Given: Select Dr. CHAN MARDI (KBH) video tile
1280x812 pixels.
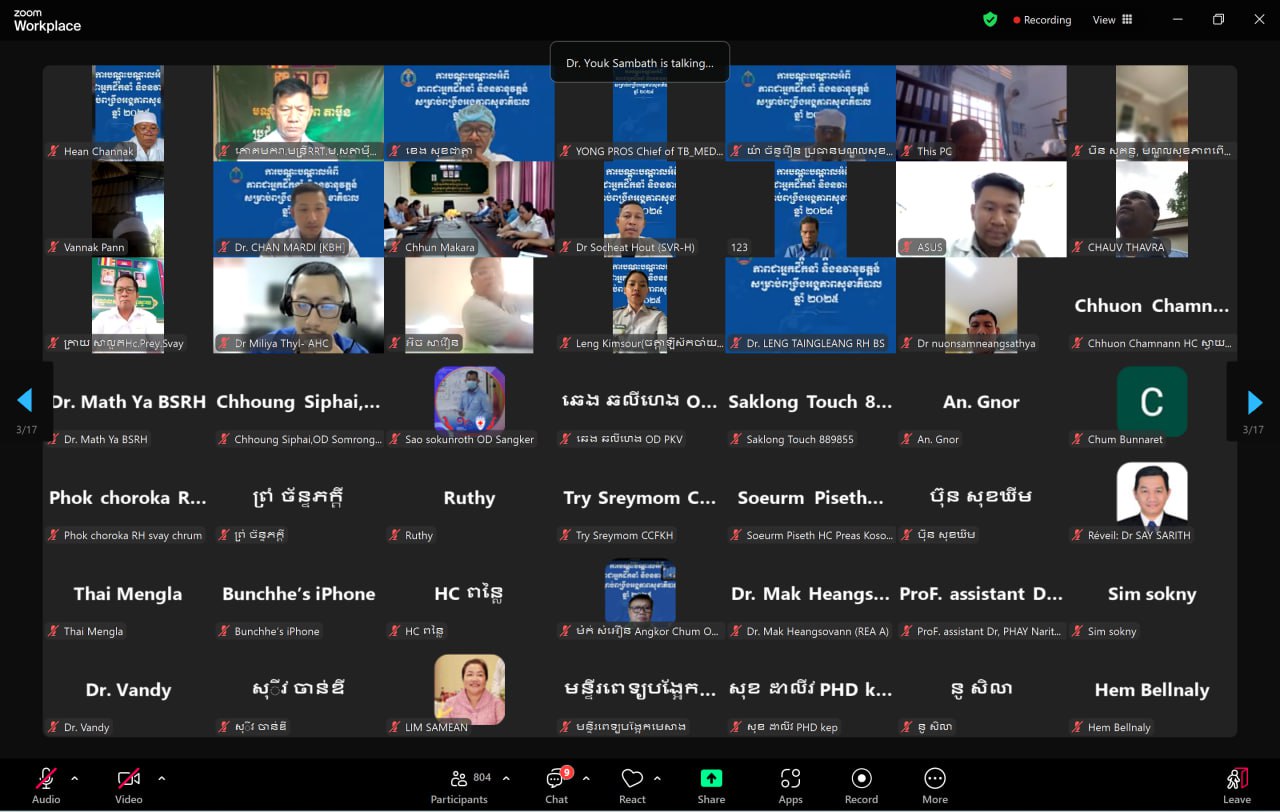Looking at the screenshot, I should [x=299, y=209].
